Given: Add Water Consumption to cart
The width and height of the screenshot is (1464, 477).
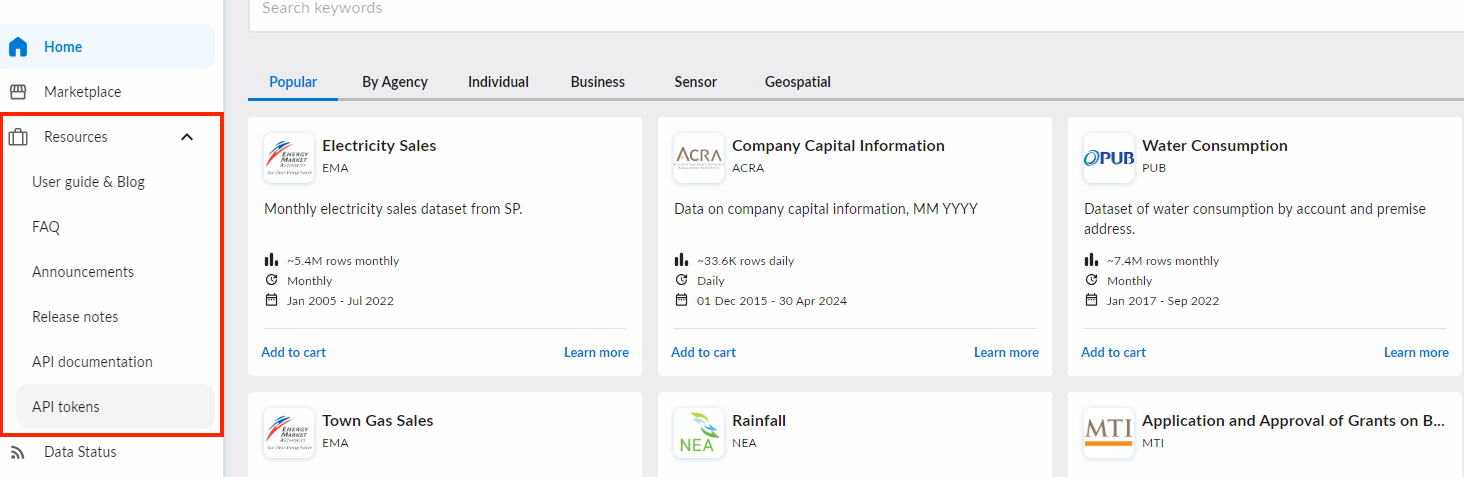Looking at the screenshot, I should [x=1113, y=352].
